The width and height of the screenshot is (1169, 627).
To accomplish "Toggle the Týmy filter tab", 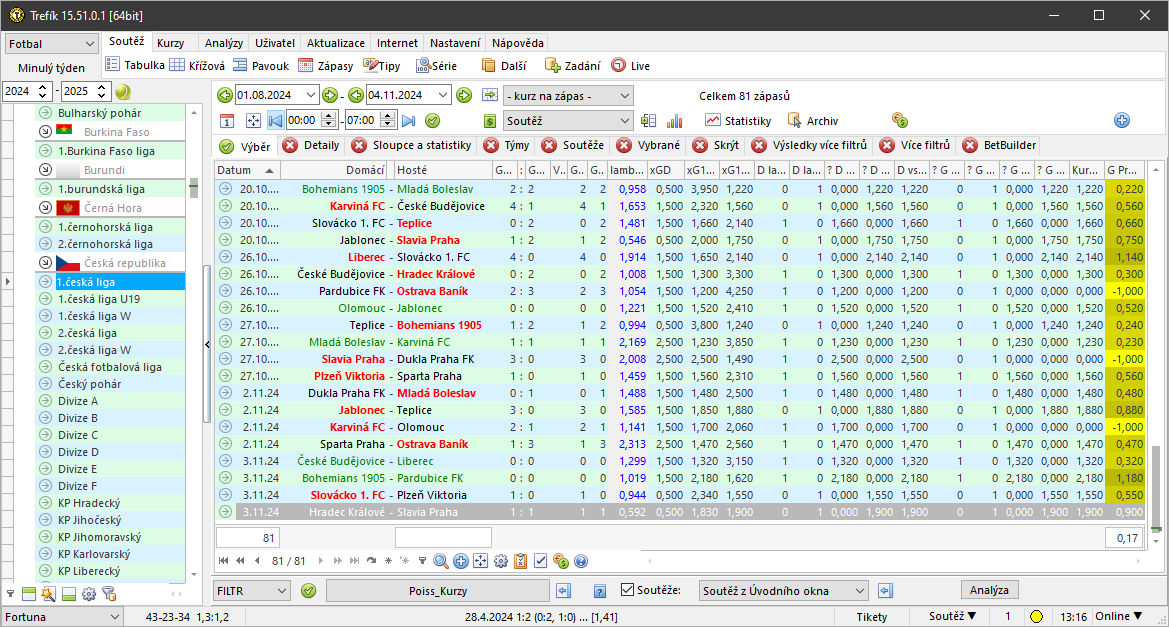I will click(x=506, y=145).
